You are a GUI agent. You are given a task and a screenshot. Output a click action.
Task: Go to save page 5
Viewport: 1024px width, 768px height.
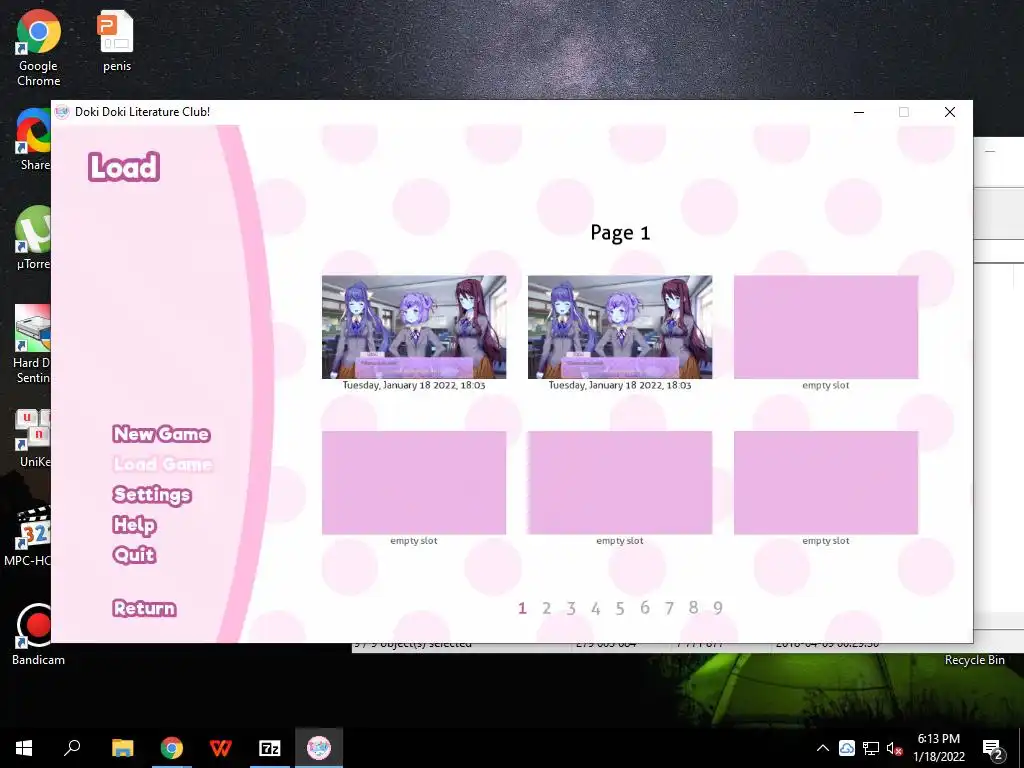[620, 608]
